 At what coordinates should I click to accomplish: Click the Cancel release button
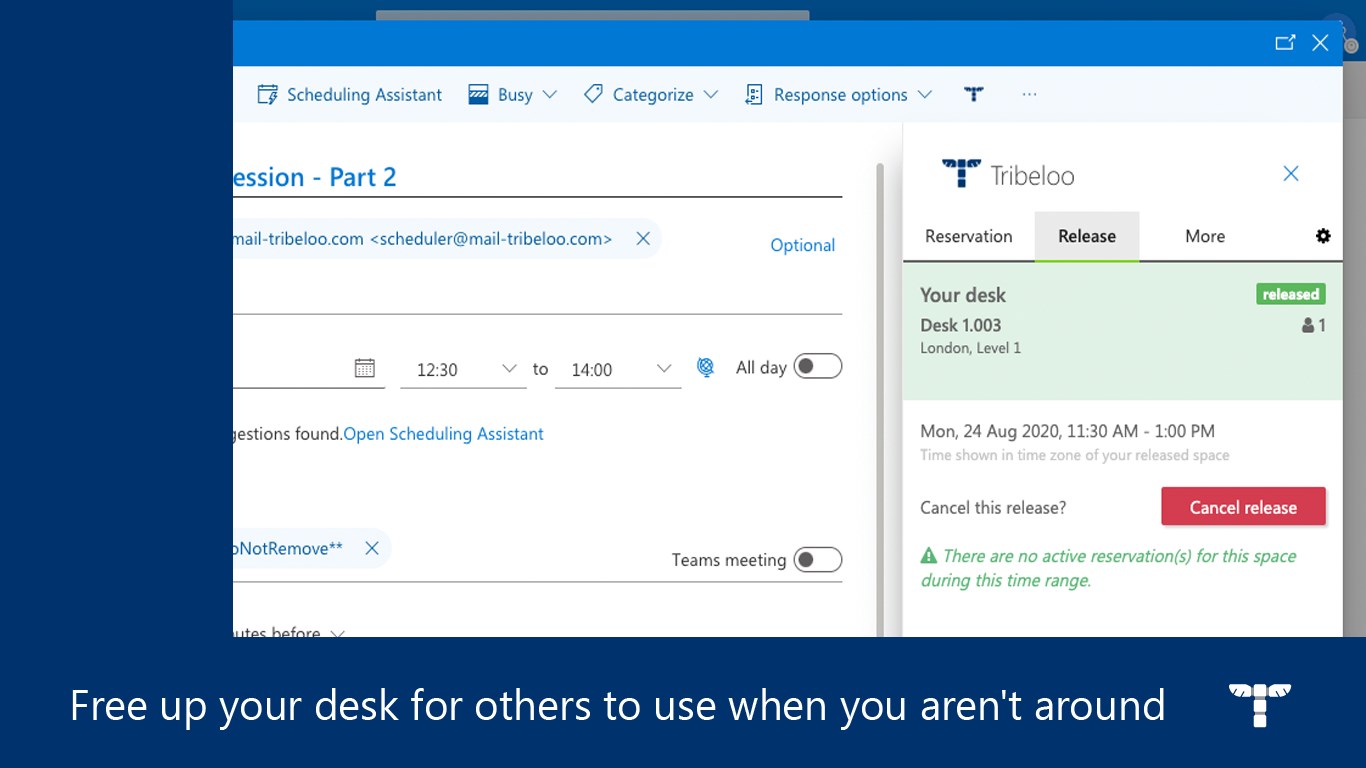click(x=1243, y=507)
